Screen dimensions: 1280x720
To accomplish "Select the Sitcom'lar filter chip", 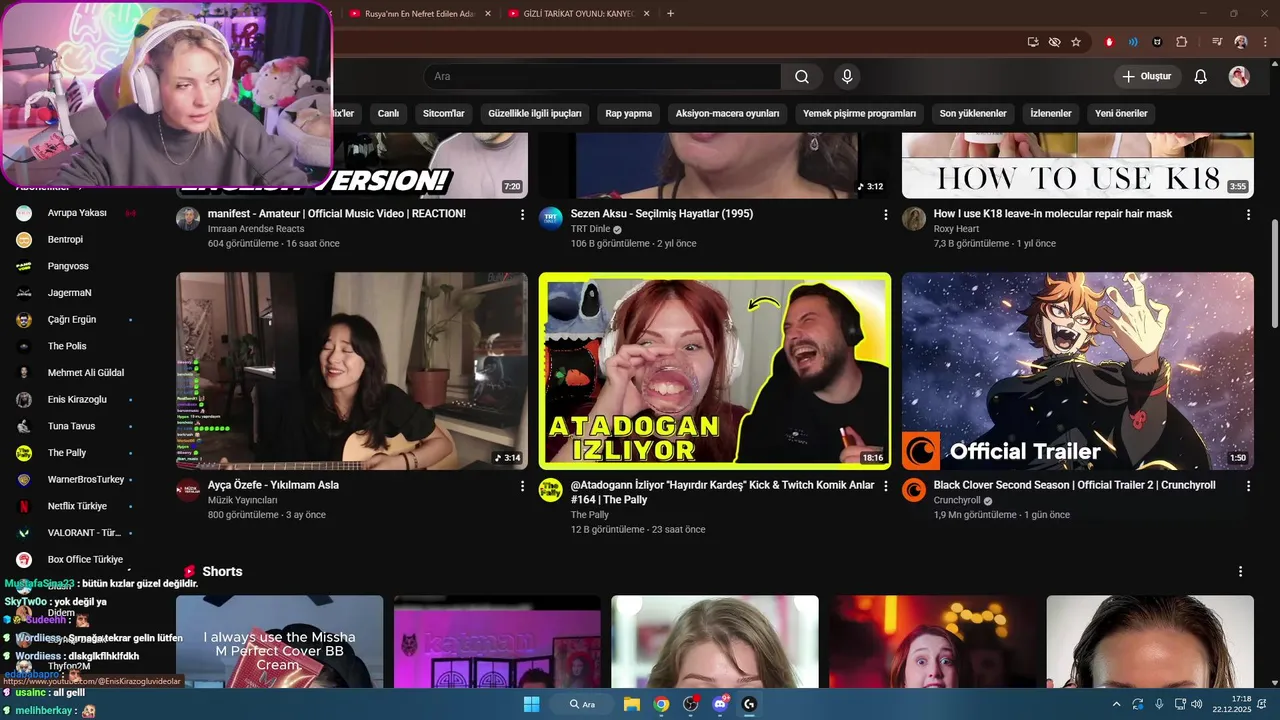I will pyautogui.click(x=444, y=114).
